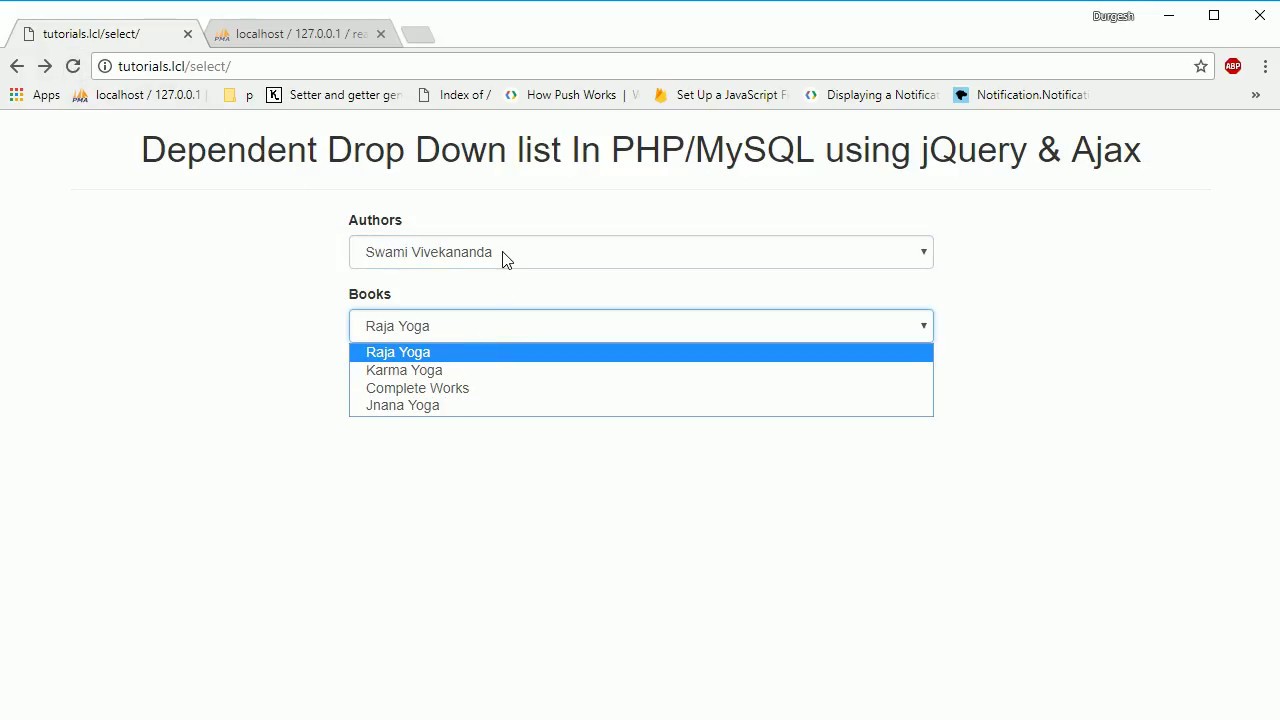1280x720 pixels.
Task: Switch to the localhost phpMyAdmin tab
Action: pos(299,34)
